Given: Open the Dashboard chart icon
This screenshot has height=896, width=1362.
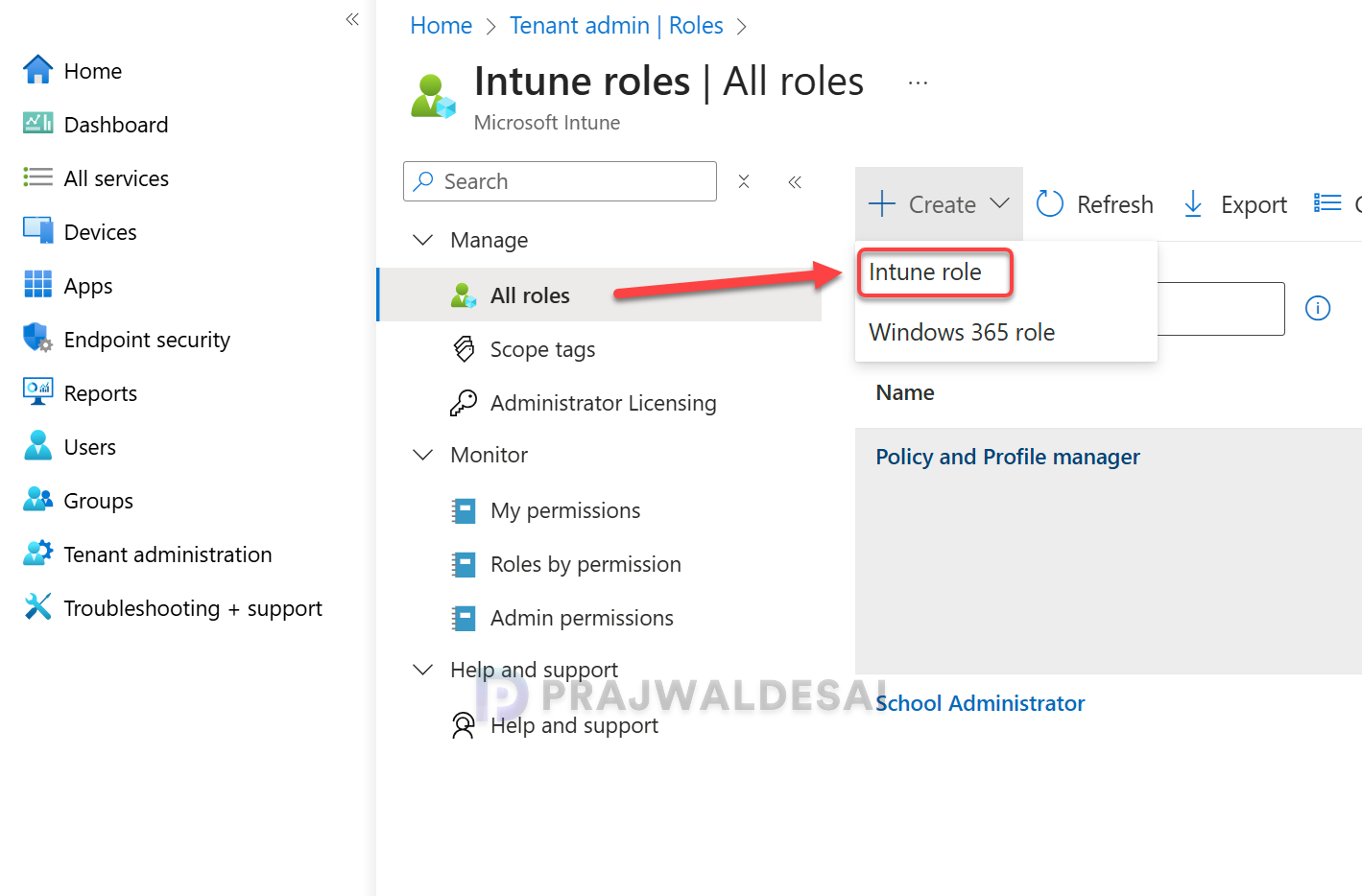Looking at the screenshot, I should tap(37, 123).
